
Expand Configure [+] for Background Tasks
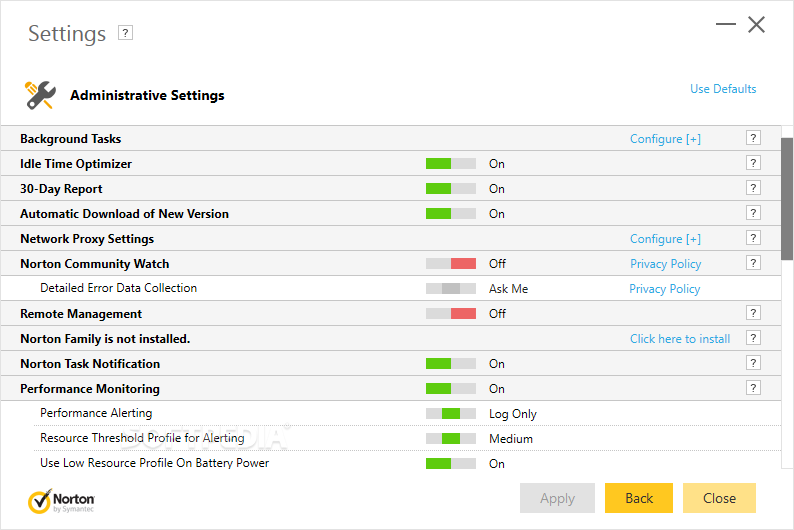click(665, 139)
